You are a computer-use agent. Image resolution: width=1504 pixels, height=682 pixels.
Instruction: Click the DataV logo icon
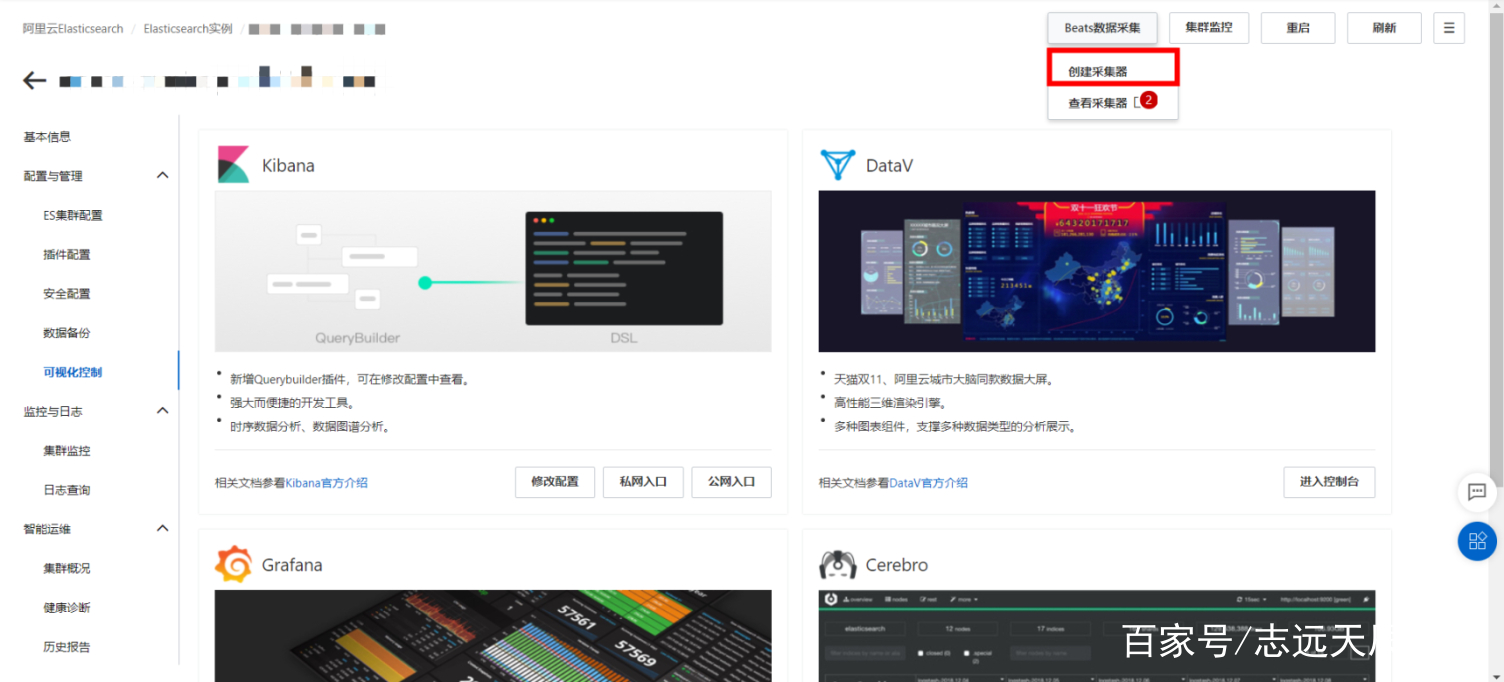pyautogui.click(x=837, y=165)
